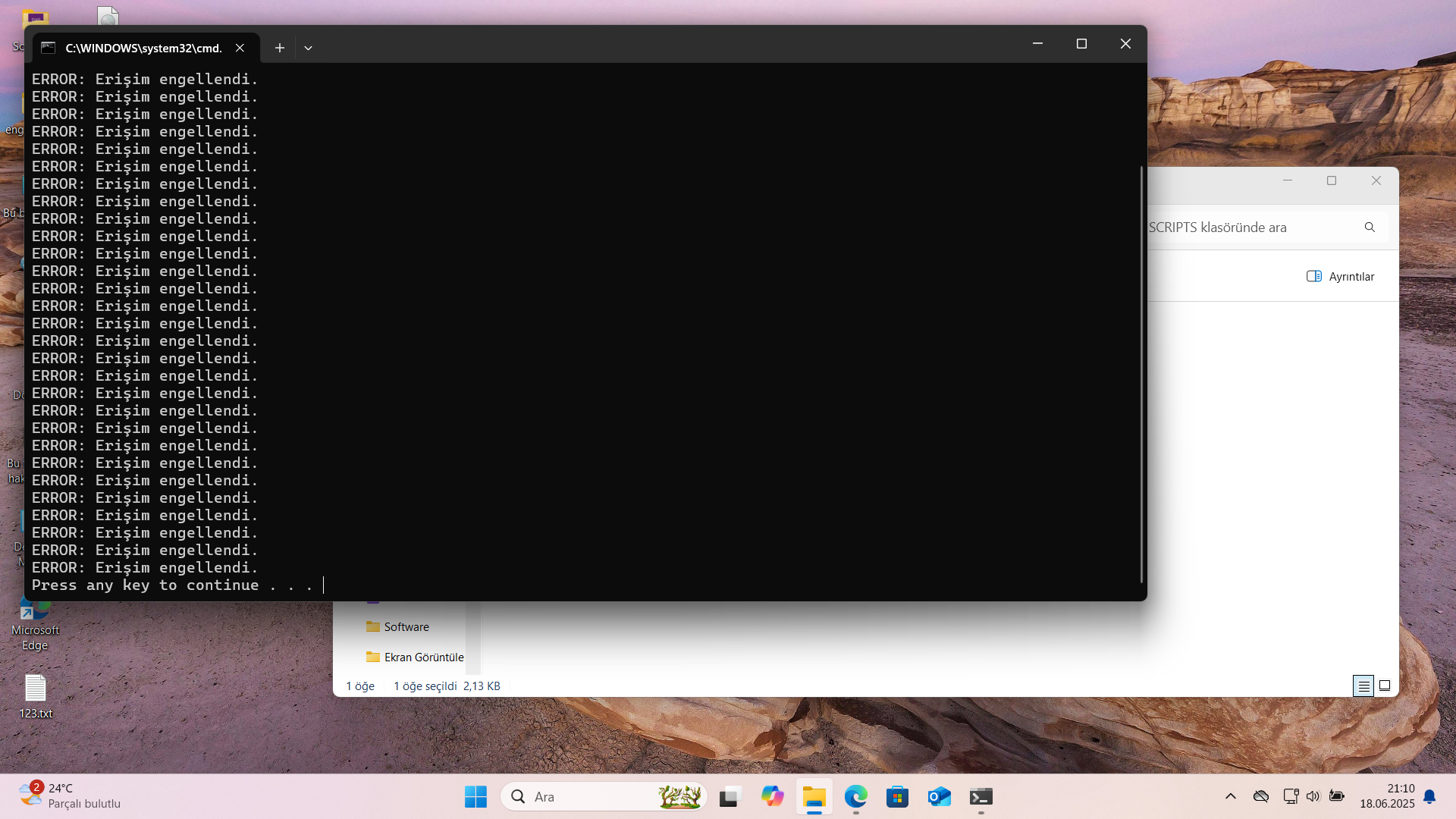The image size is (1456, 819).
Task: Open the volume speaker tray icon
Action: click(1313, 796)
